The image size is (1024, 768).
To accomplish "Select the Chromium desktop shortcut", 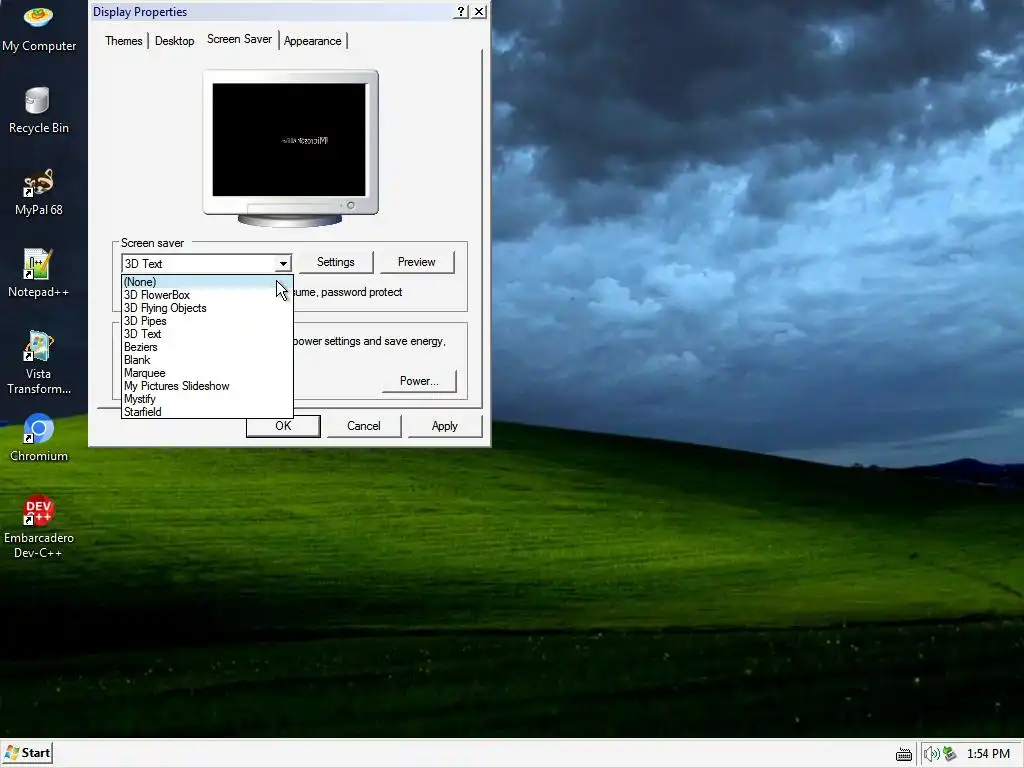I will tap(39, 438).
